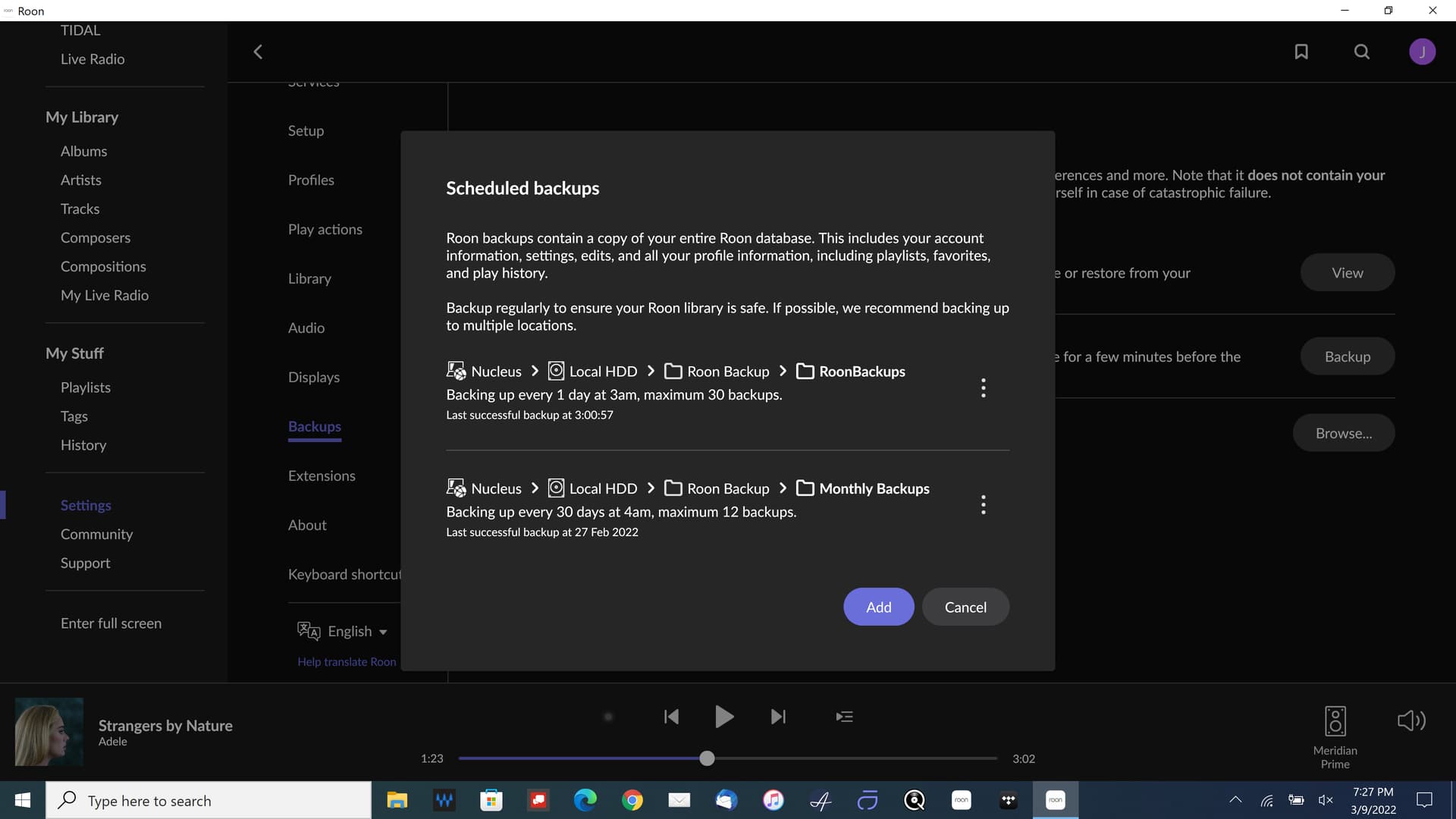This screenshot has height=819, width=1456.
Task: Open File Explorer from taskbar
Action: pyautogui.click(x=397, y=800)
